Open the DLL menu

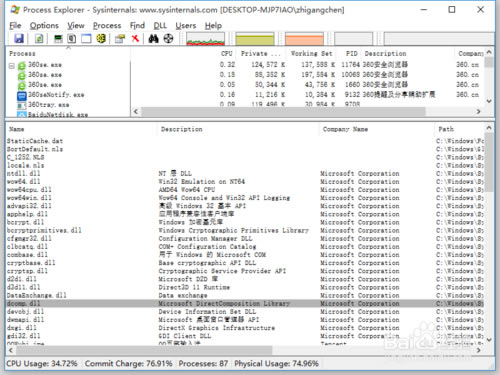click(x=160, y=26)
